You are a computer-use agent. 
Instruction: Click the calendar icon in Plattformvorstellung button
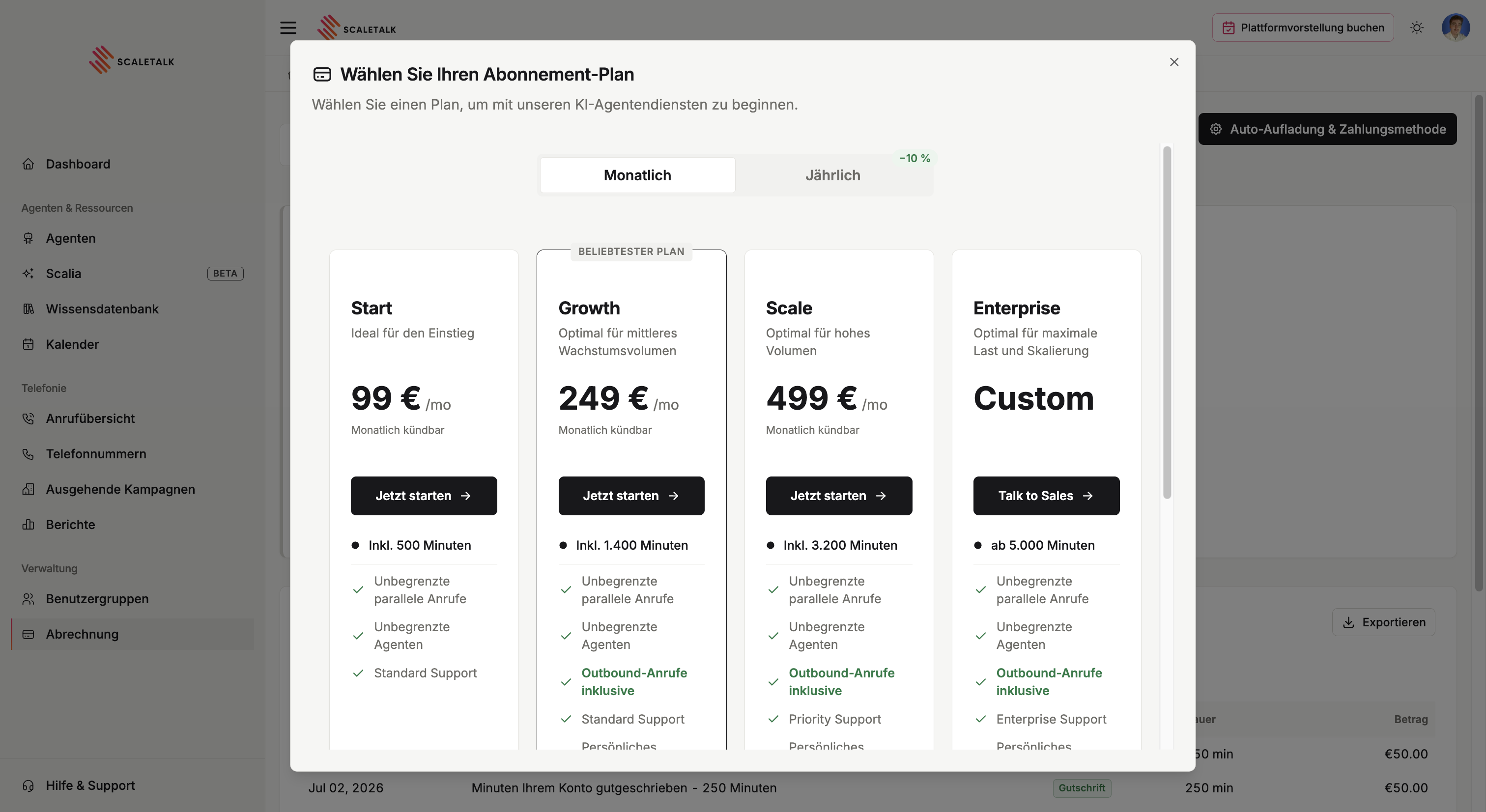(1228, 28)
